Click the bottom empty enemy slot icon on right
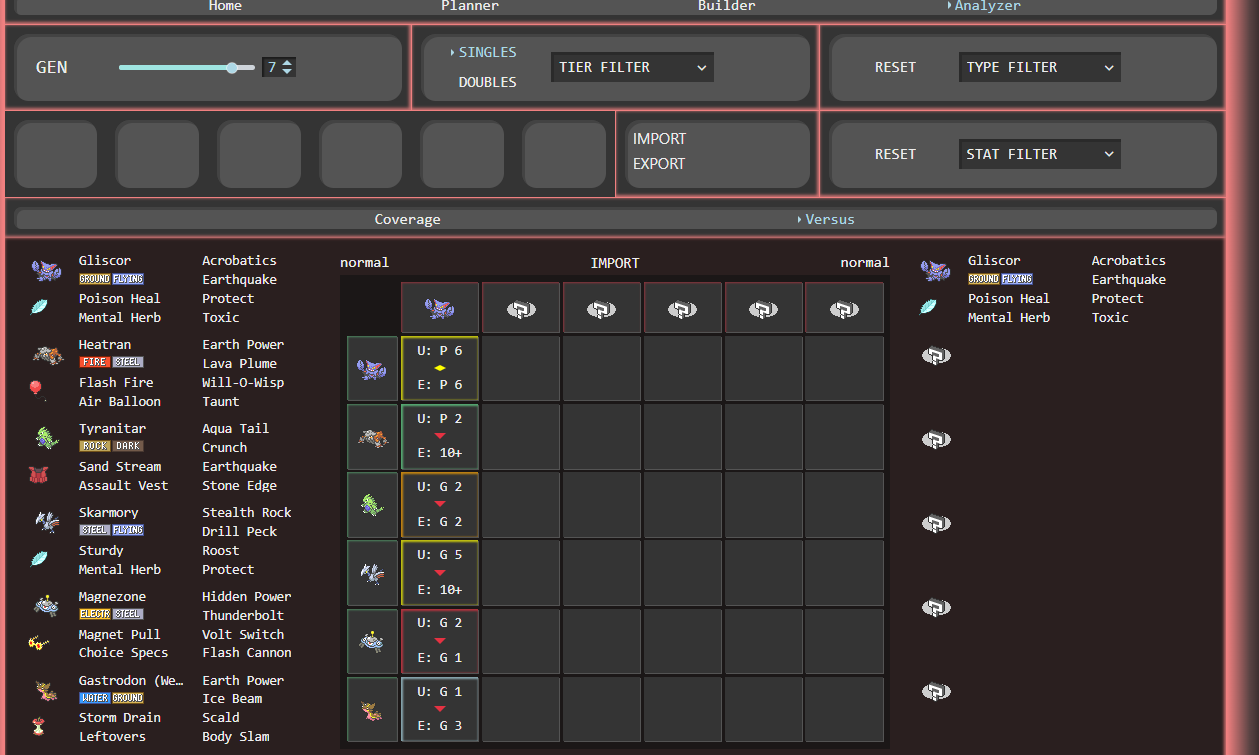 click(x=935, y=692)
